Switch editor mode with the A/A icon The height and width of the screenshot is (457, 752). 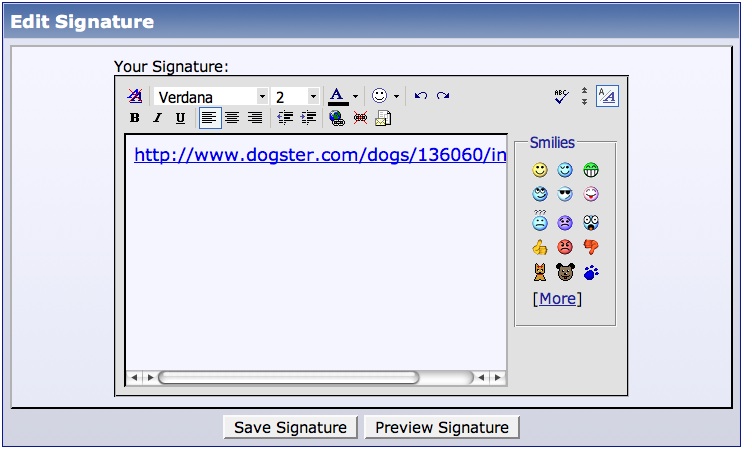coord(607,96)
